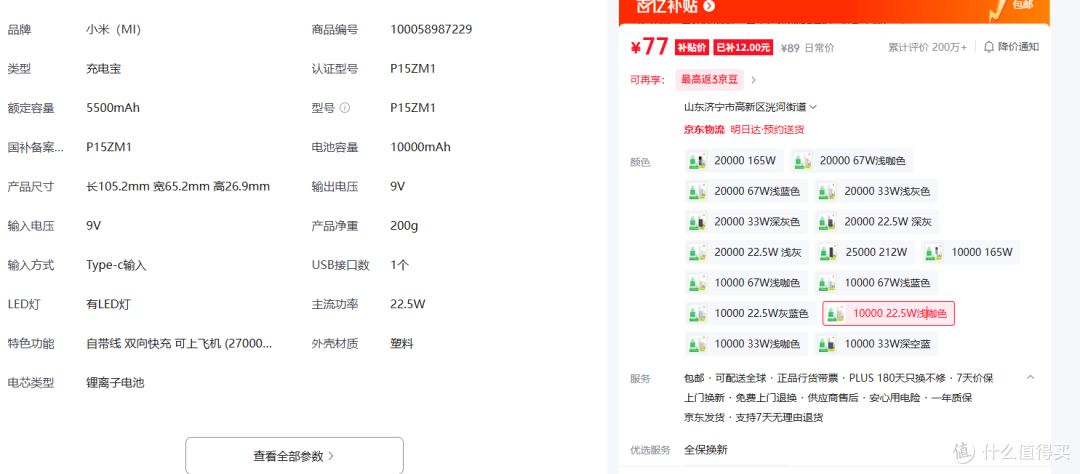Select the 20000 33W深灰色 option
This screenshot has height=474, width=1080.
pyautogui.click(x=747, y=222)
